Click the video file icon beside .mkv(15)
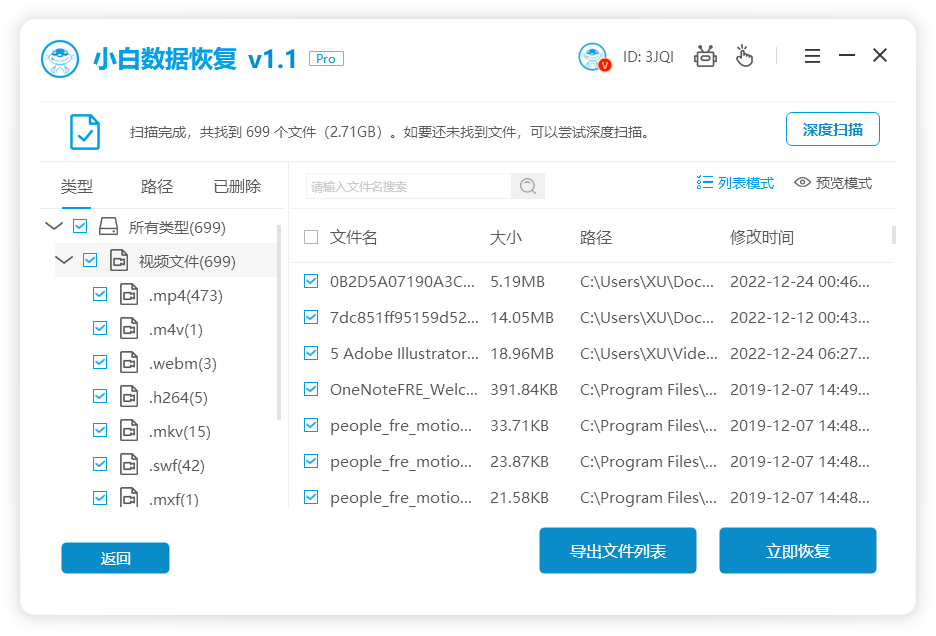936x636 pixels. [128, 430]
